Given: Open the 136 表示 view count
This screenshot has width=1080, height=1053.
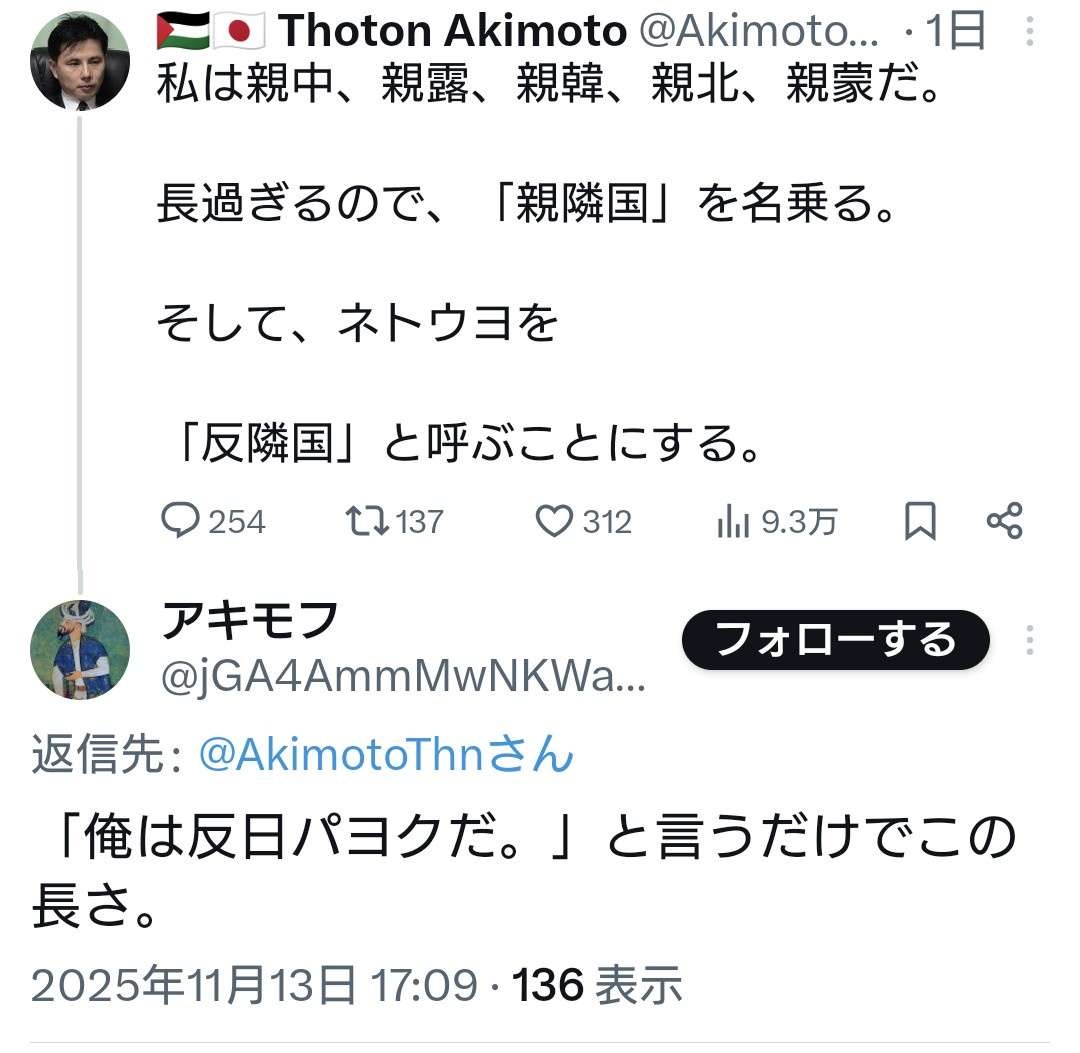Looking at the screenshot, I should click(x=598, y=985).
